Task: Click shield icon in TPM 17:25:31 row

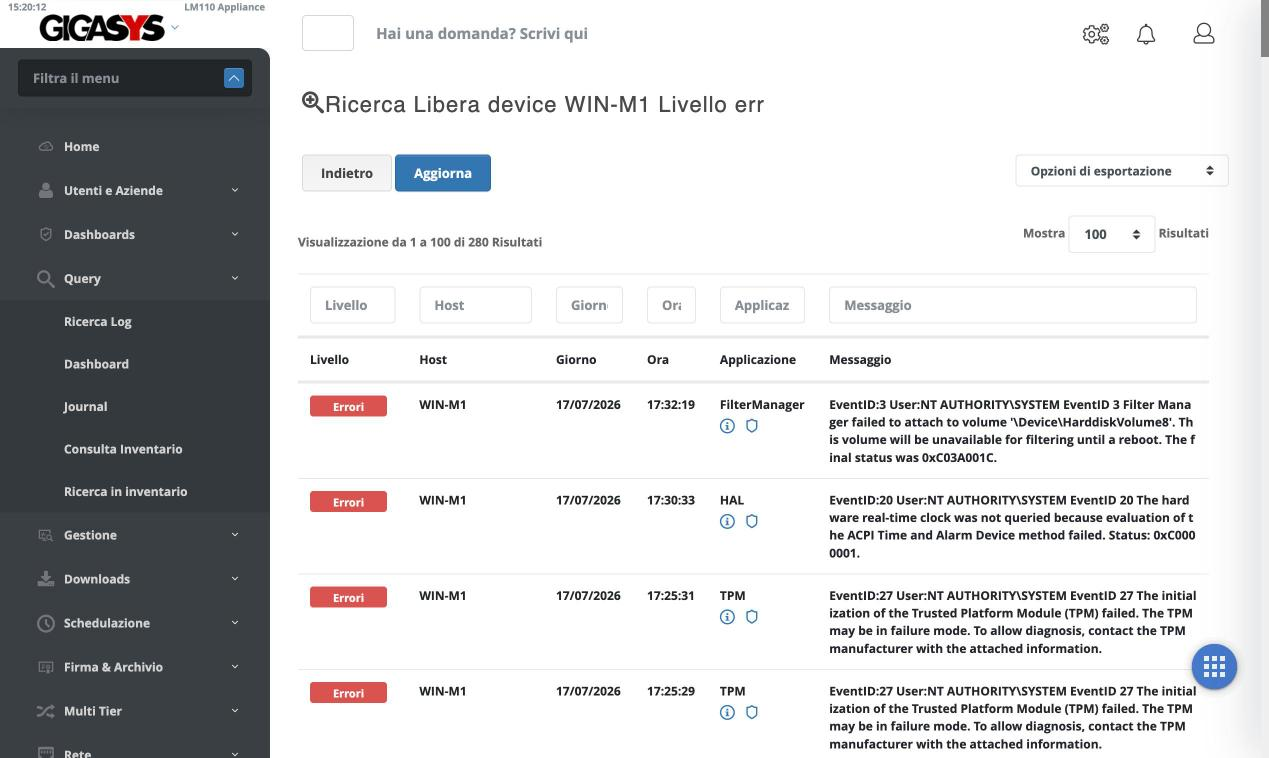Action: pyautogui.click(x=752, y=617)
